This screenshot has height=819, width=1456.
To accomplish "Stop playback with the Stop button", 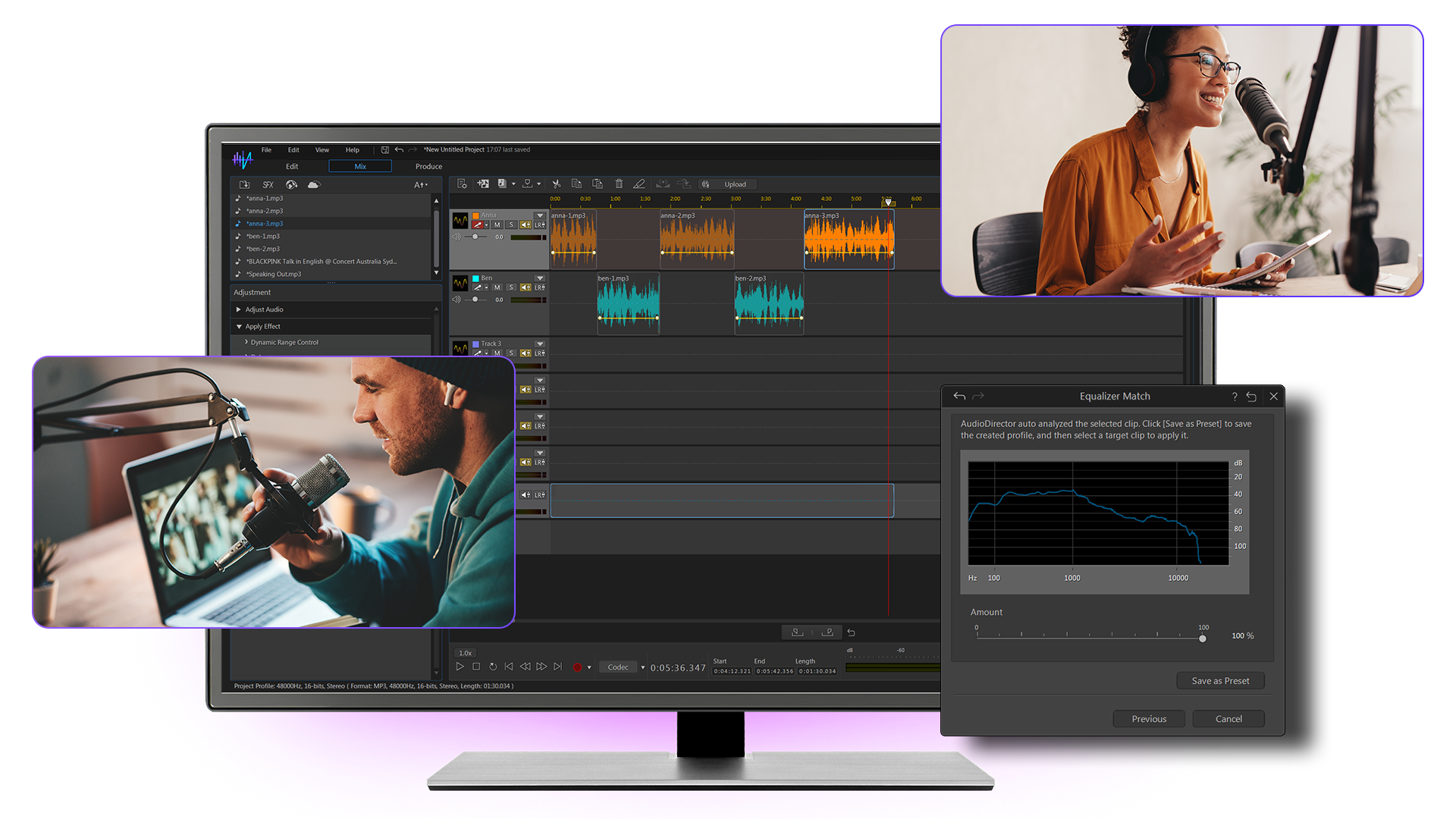I will [x=476, y=667].
